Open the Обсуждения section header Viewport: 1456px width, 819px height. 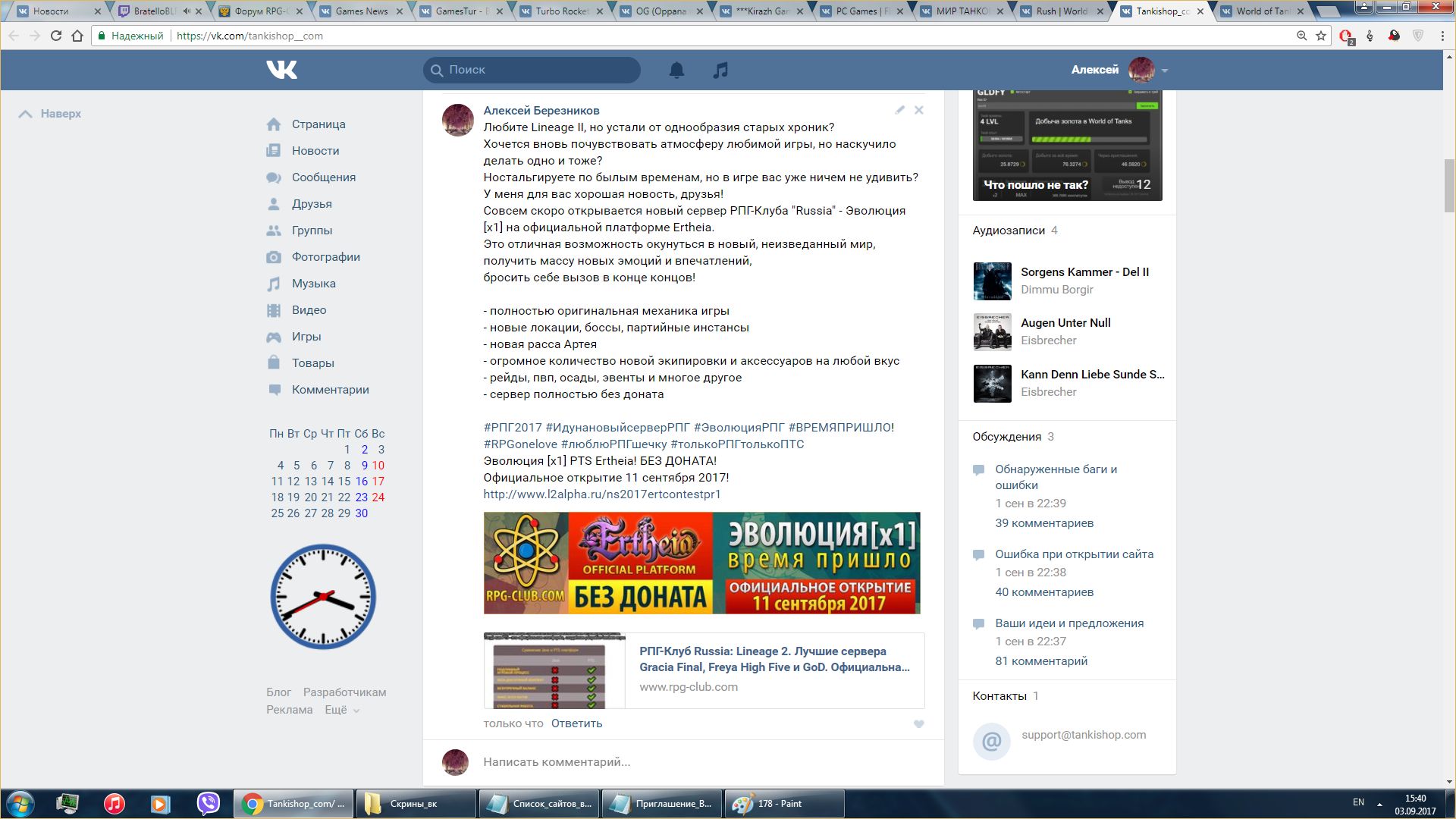click(1007, 437)
